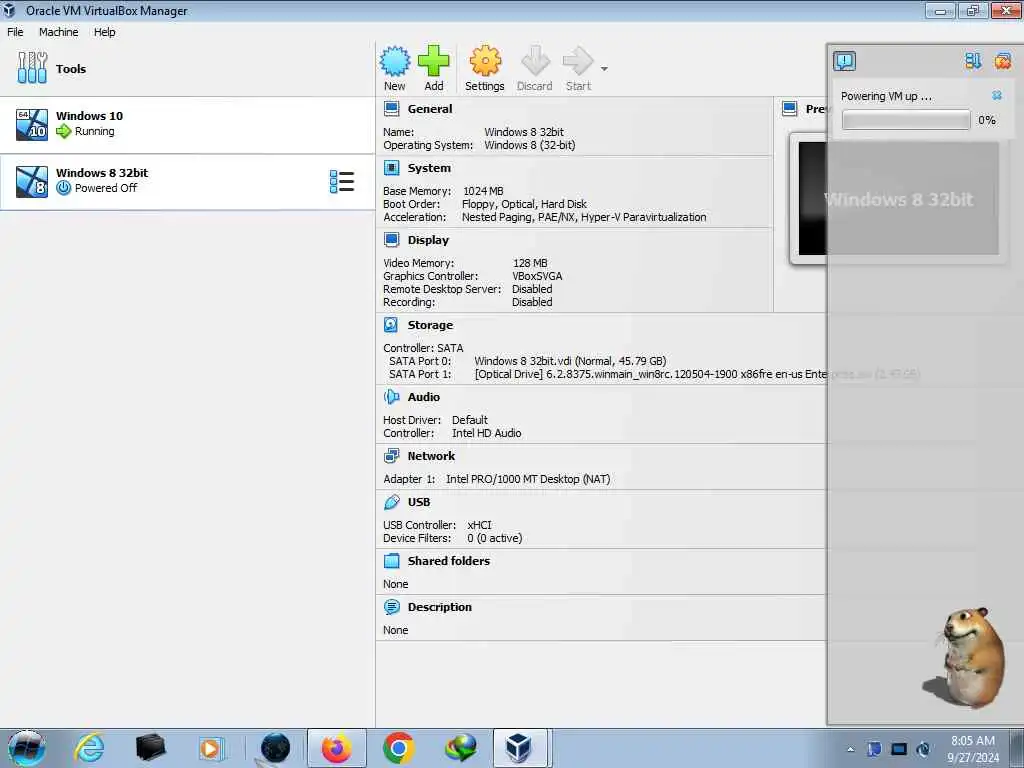Click the Network section icon

tap(391, 456)
